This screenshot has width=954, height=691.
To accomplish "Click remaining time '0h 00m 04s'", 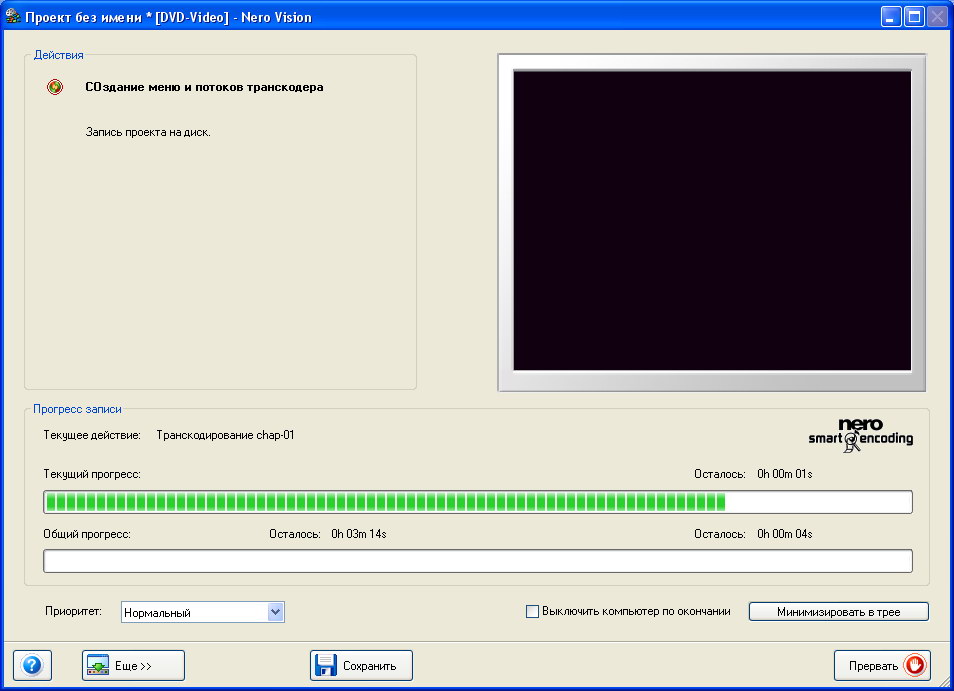I will point(785,534).
